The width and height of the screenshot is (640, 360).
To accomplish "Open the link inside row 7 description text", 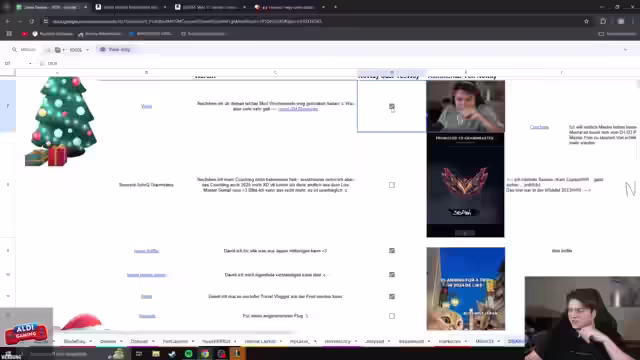I will tap(298, 109).
